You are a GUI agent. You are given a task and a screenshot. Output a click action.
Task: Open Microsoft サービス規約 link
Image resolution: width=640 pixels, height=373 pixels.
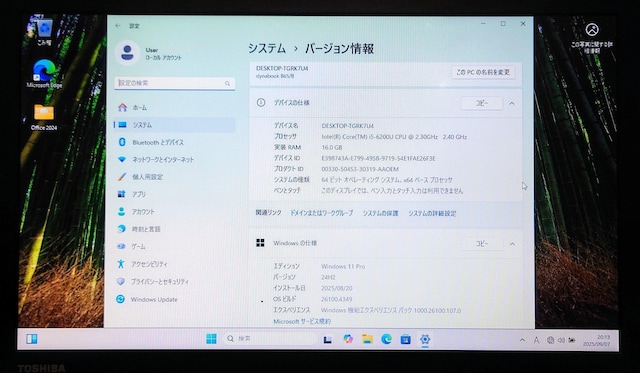click(302, 322)
